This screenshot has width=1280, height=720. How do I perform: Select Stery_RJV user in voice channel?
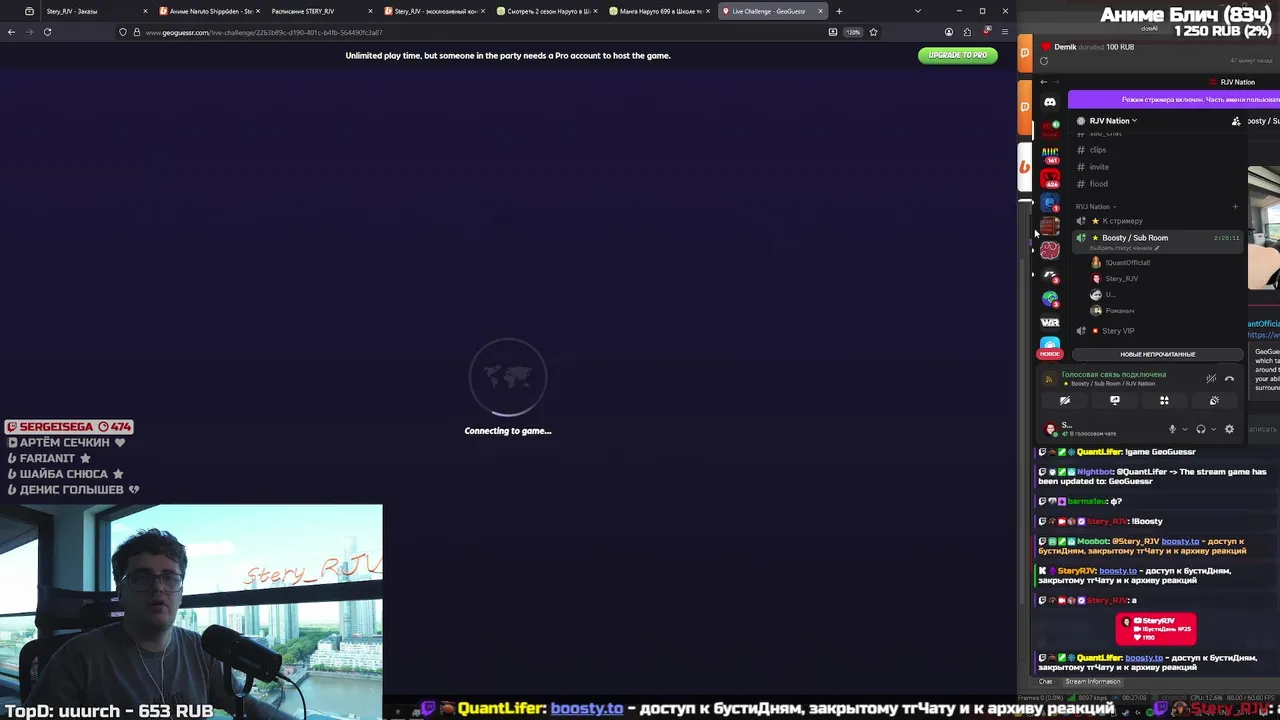(x=1121, y=279)
